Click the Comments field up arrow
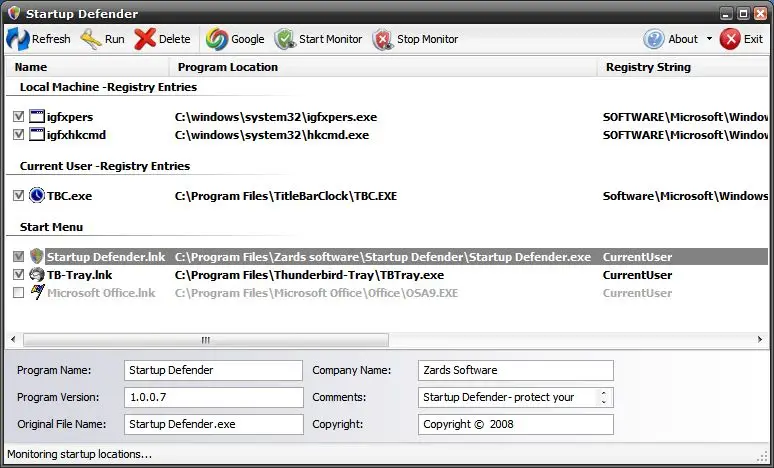 604,393
